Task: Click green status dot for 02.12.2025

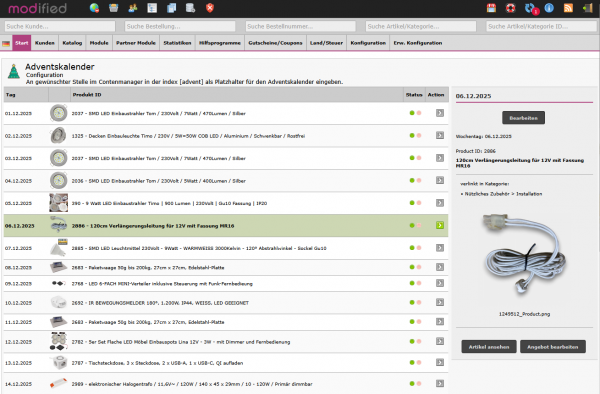Action: pos(412,135)
